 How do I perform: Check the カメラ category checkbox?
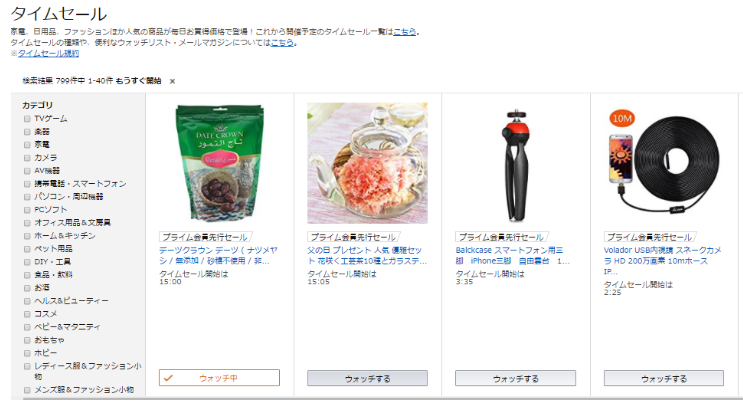27,158
